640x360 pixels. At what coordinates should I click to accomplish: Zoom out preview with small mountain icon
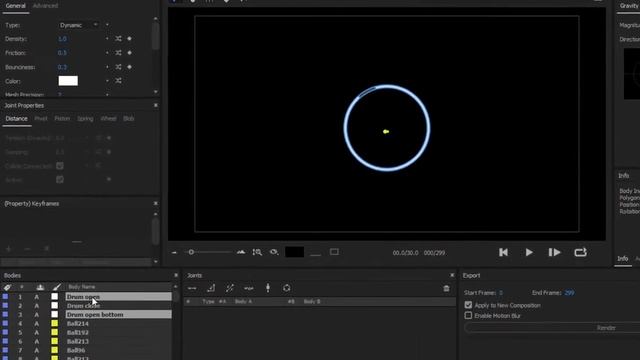(x=174, y=253)
